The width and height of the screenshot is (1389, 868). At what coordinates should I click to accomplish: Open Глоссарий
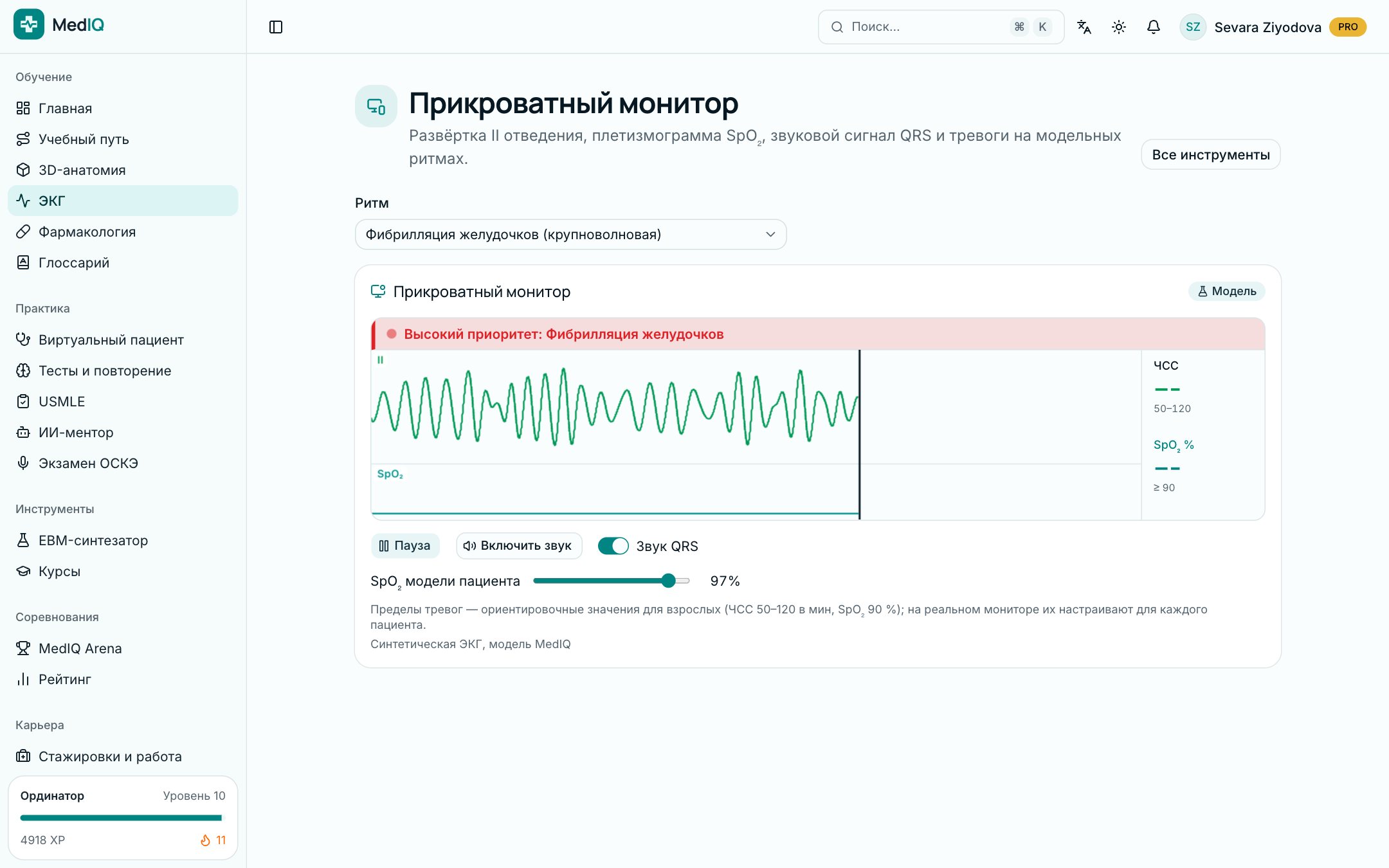pyautogui.click(x=123, y=262)
